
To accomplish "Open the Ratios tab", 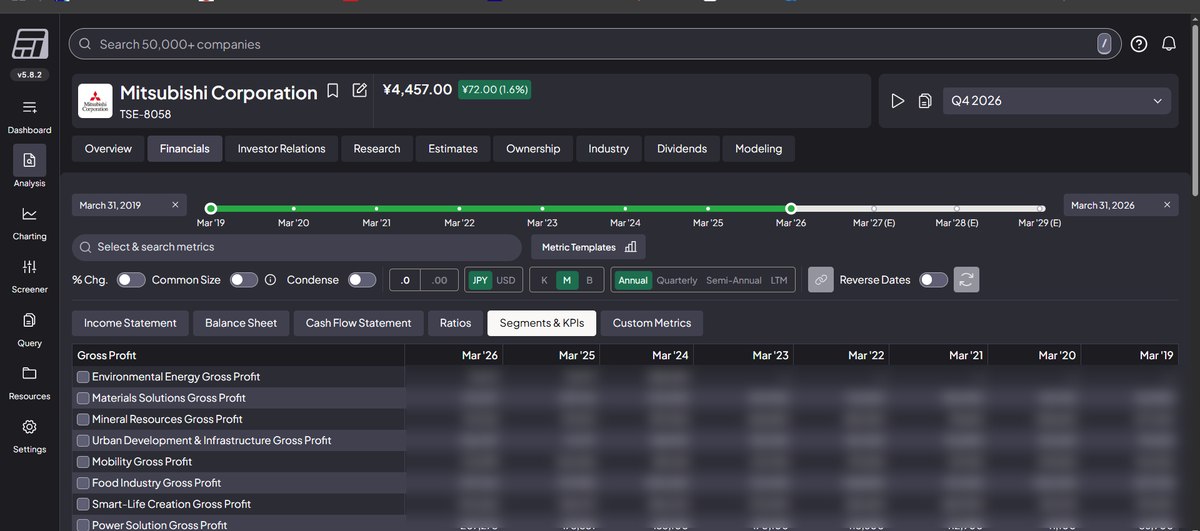I will click(x=455, y=323).
